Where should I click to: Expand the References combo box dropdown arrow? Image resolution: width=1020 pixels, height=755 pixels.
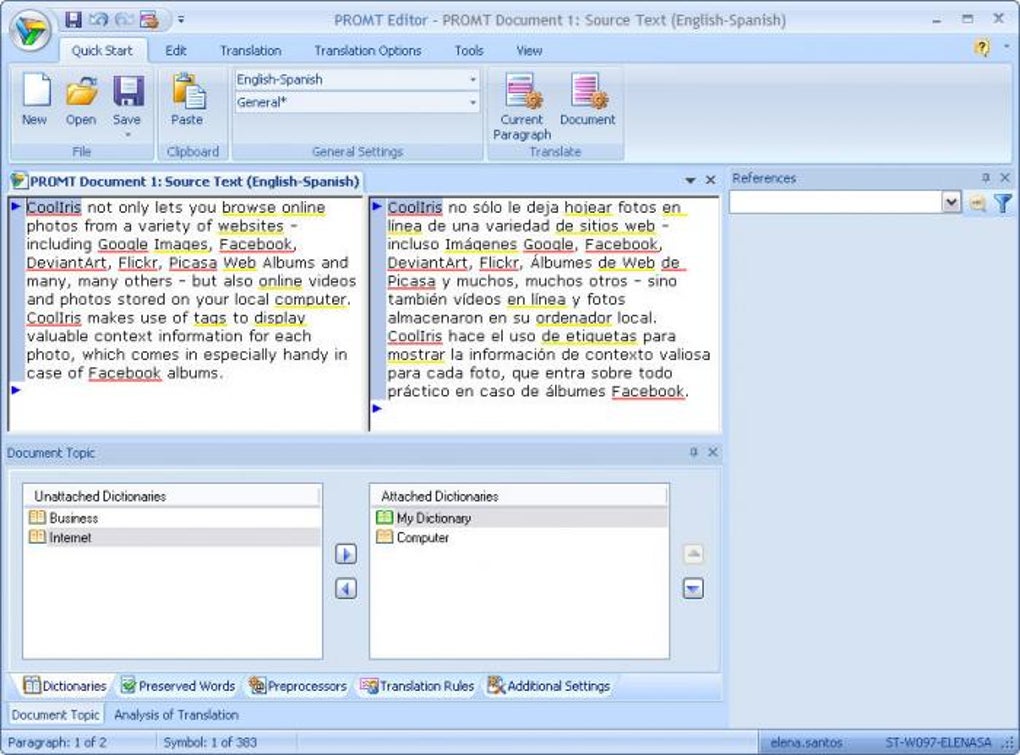(951, 203)
